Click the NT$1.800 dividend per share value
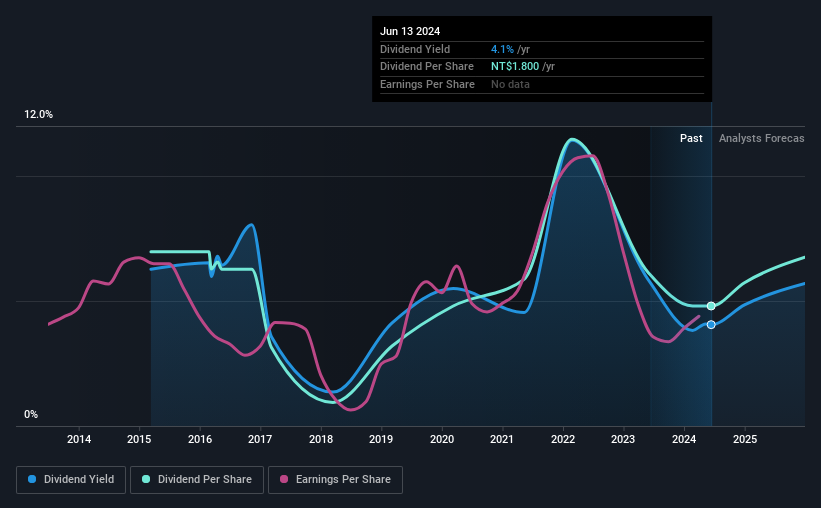Viewport: 821px width, 508px height. click(515, 67)
